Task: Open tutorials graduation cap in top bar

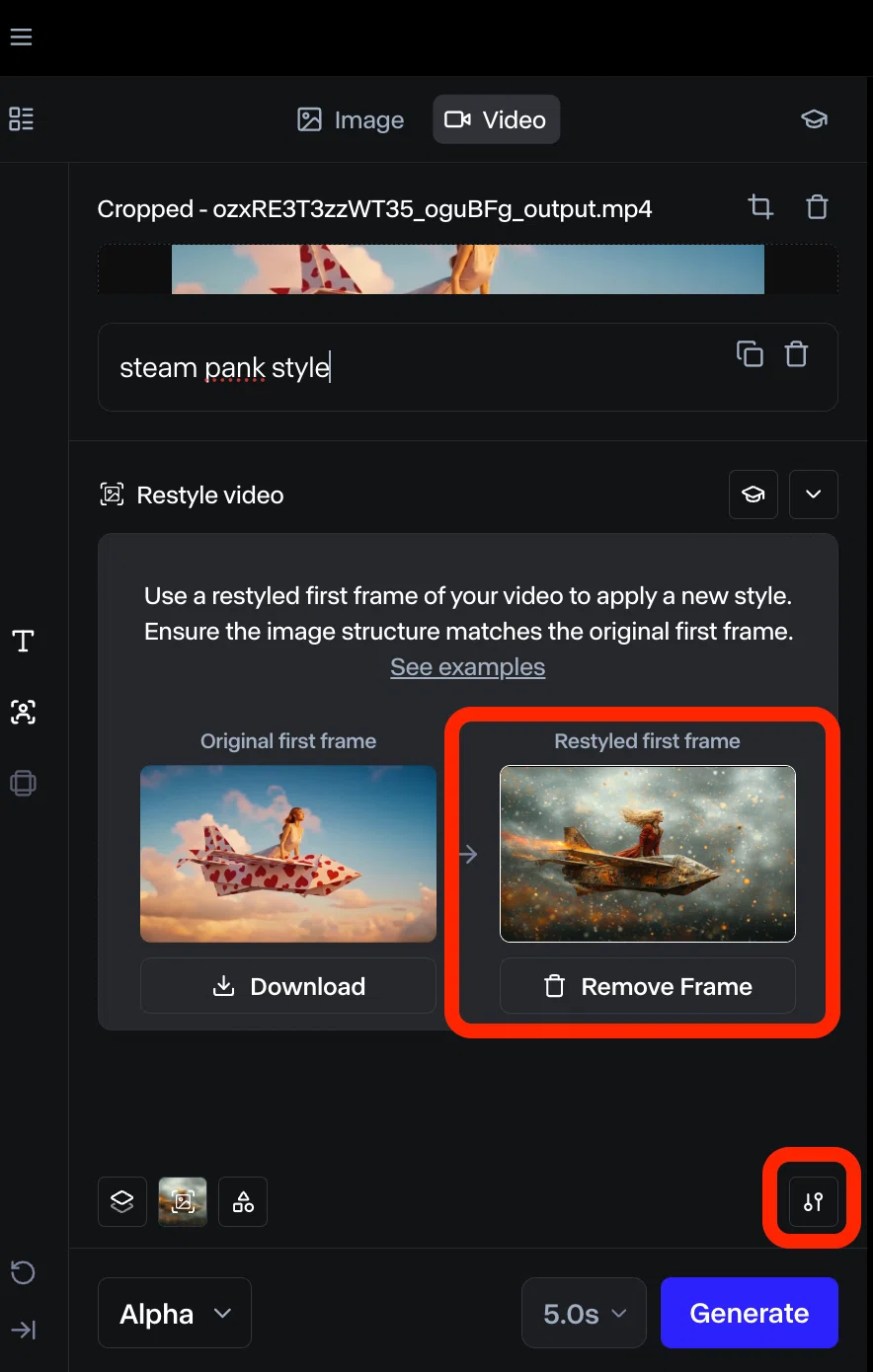Action: click(x=814, y=119)
